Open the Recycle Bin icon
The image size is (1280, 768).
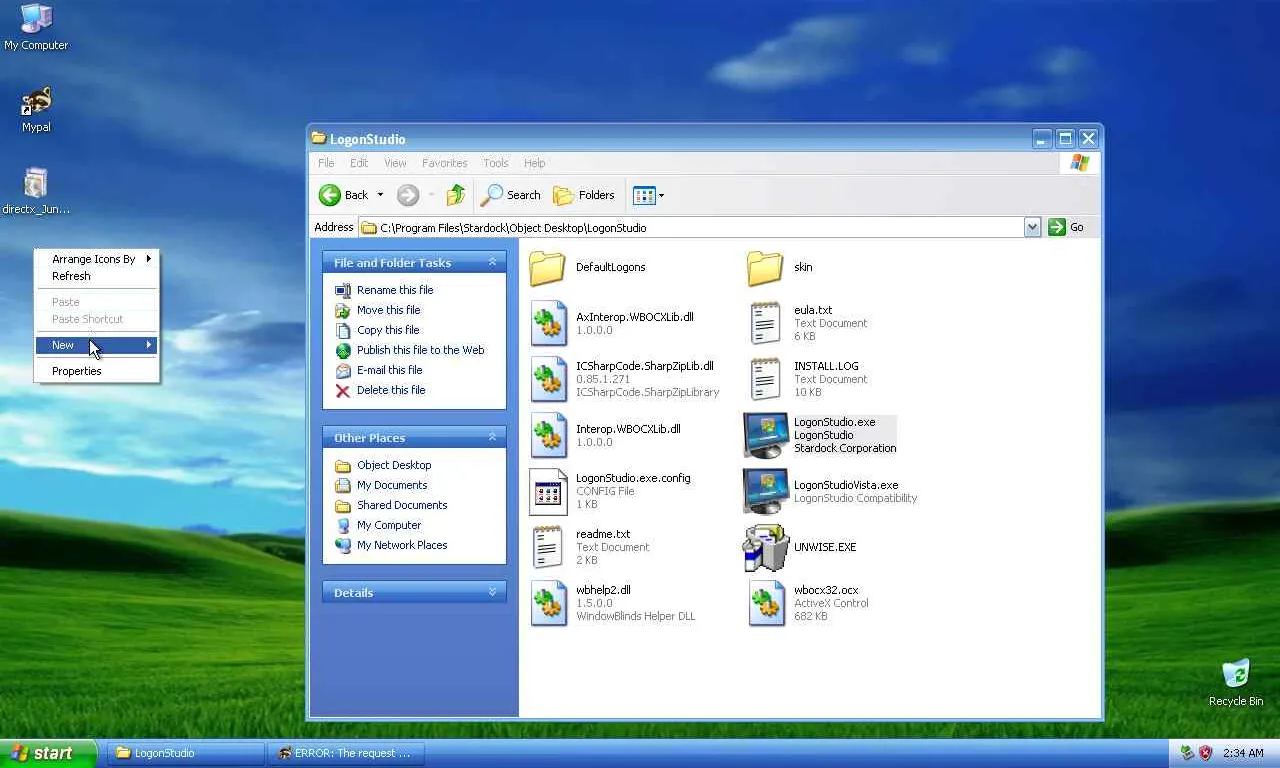(x=1236, y=683)
